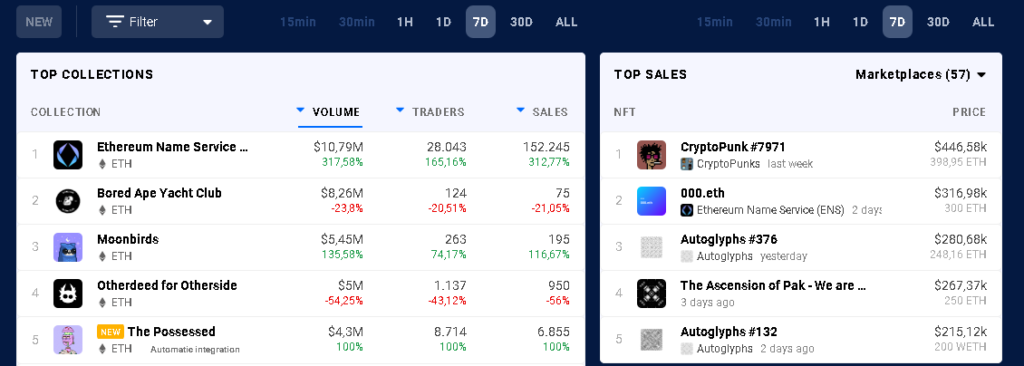Click the small Autoglyphs icon under Autoglyphs #376
Viewport: 1024px width, 366px height.
pyautogui.click(x=686, y=257)
